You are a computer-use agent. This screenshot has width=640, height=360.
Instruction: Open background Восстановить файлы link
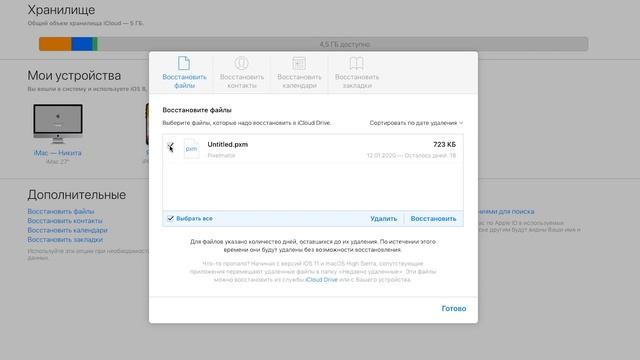(x=61, y=211)
